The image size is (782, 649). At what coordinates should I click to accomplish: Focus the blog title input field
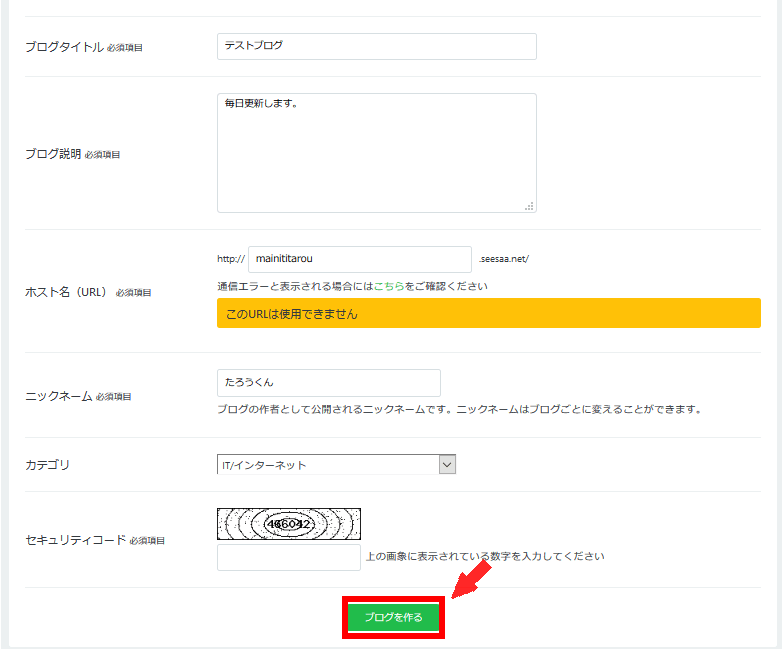point(377,46)
